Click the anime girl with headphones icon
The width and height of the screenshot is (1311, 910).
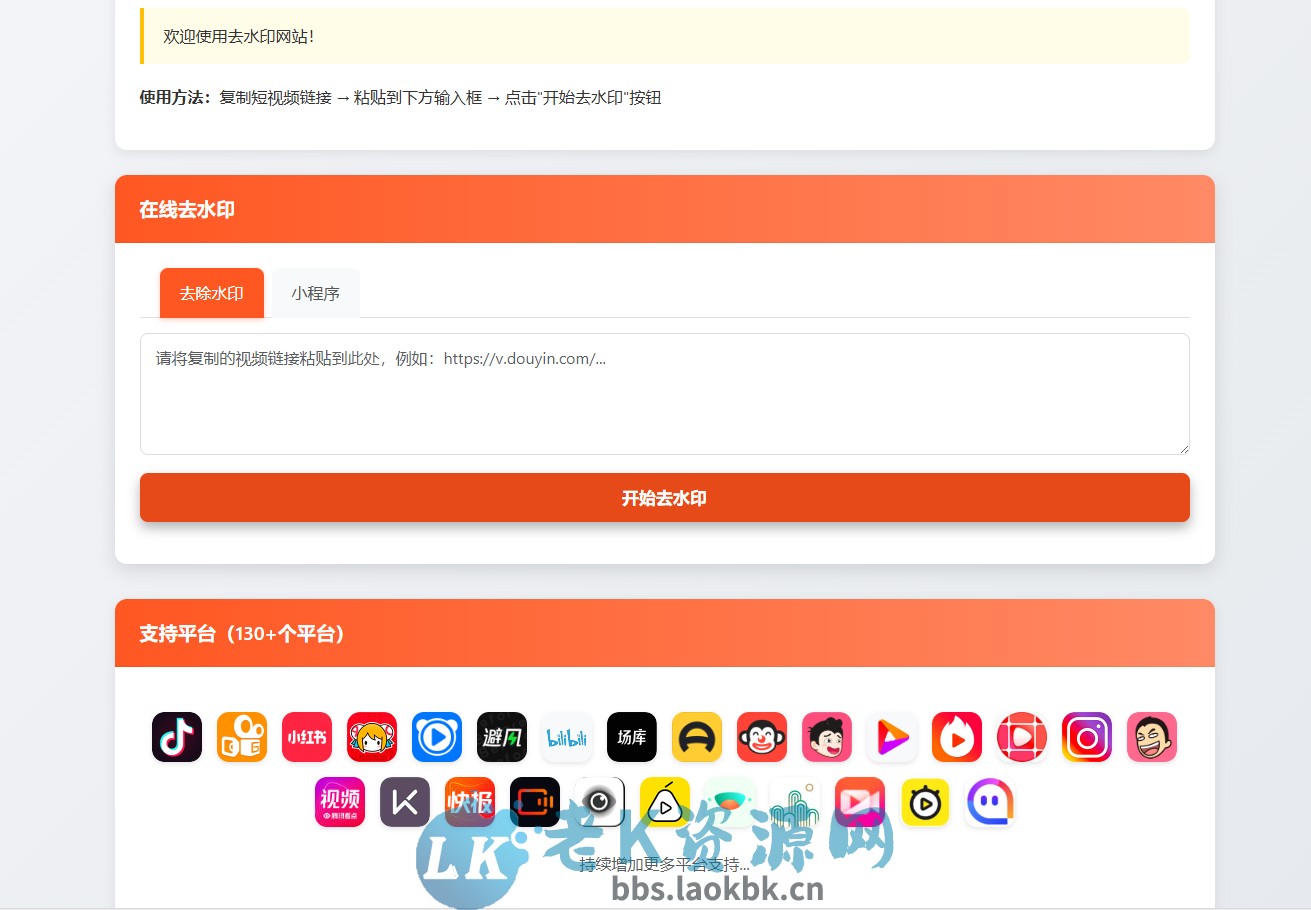tap(372, 737)
